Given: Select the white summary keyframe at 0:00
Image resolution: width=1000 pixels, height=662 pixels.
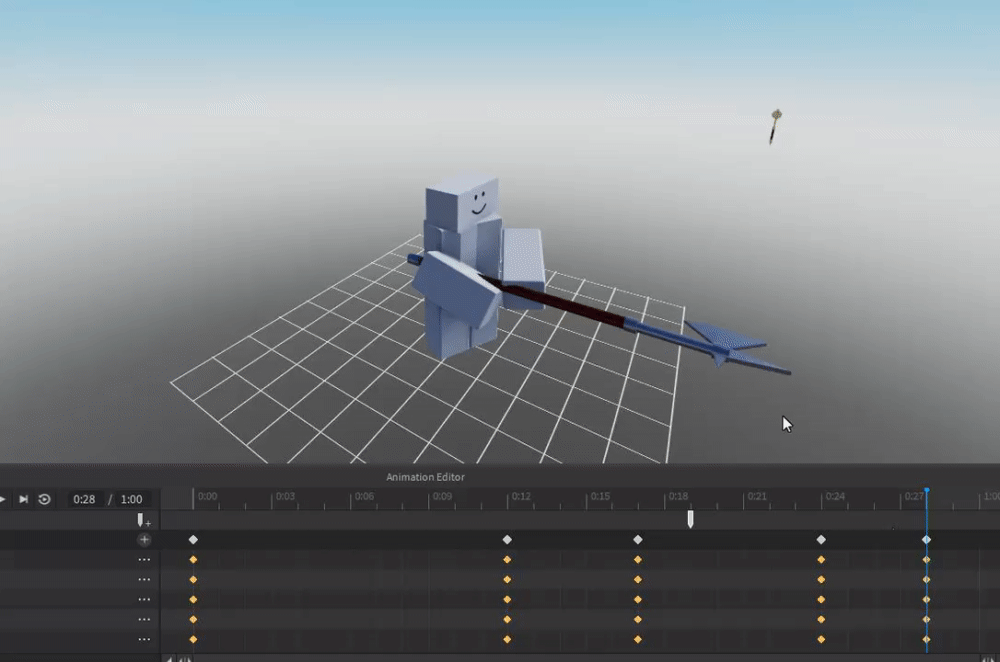Looking at the screenshot, I should (193, 540).
